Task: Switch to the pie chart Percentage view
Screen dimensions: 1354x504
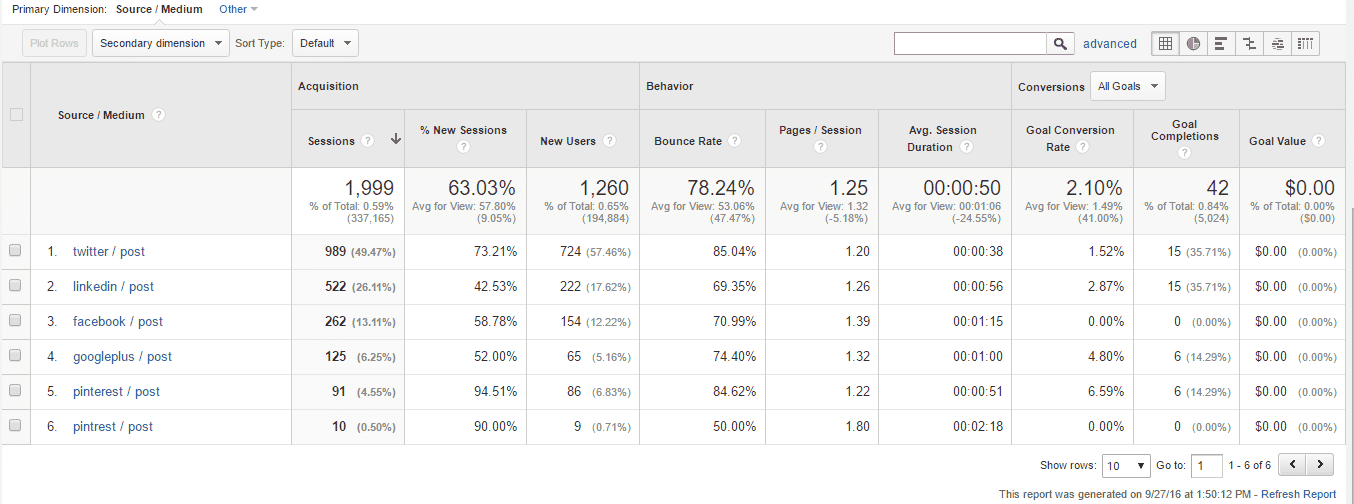Action: 1193,43
